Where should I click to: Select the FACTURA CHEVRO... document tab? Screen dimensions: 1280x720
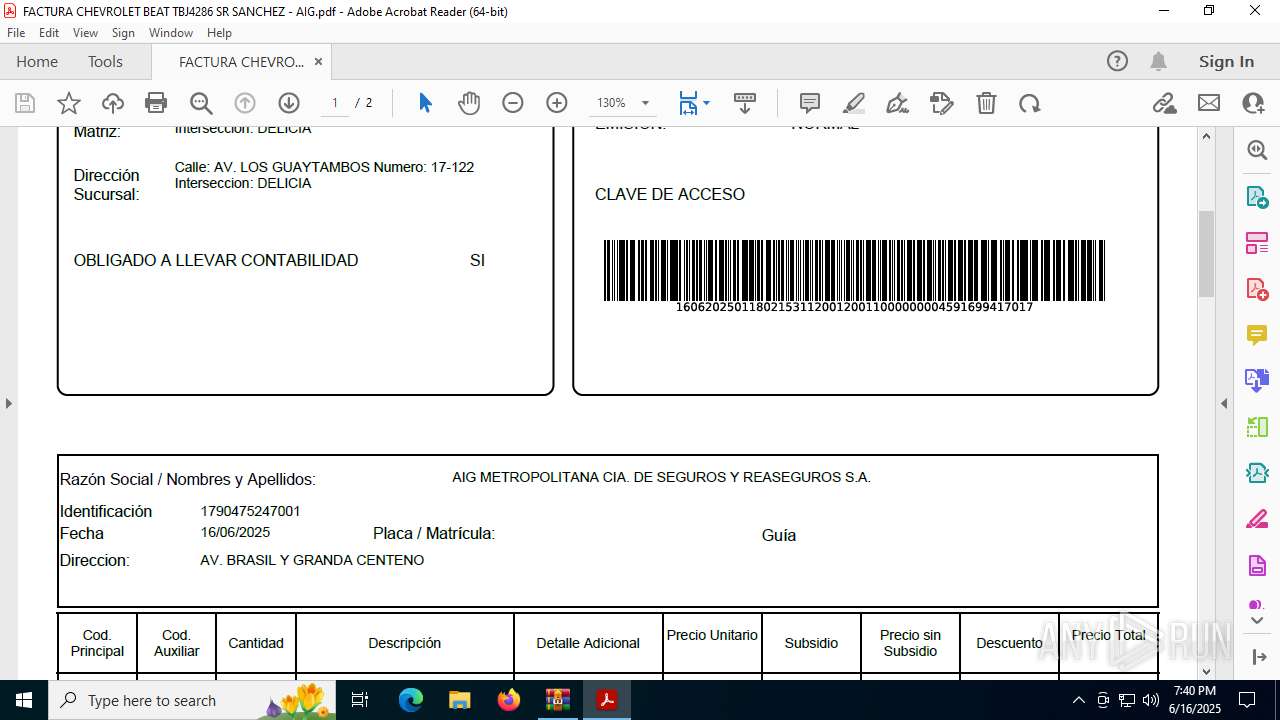(241, 62)
